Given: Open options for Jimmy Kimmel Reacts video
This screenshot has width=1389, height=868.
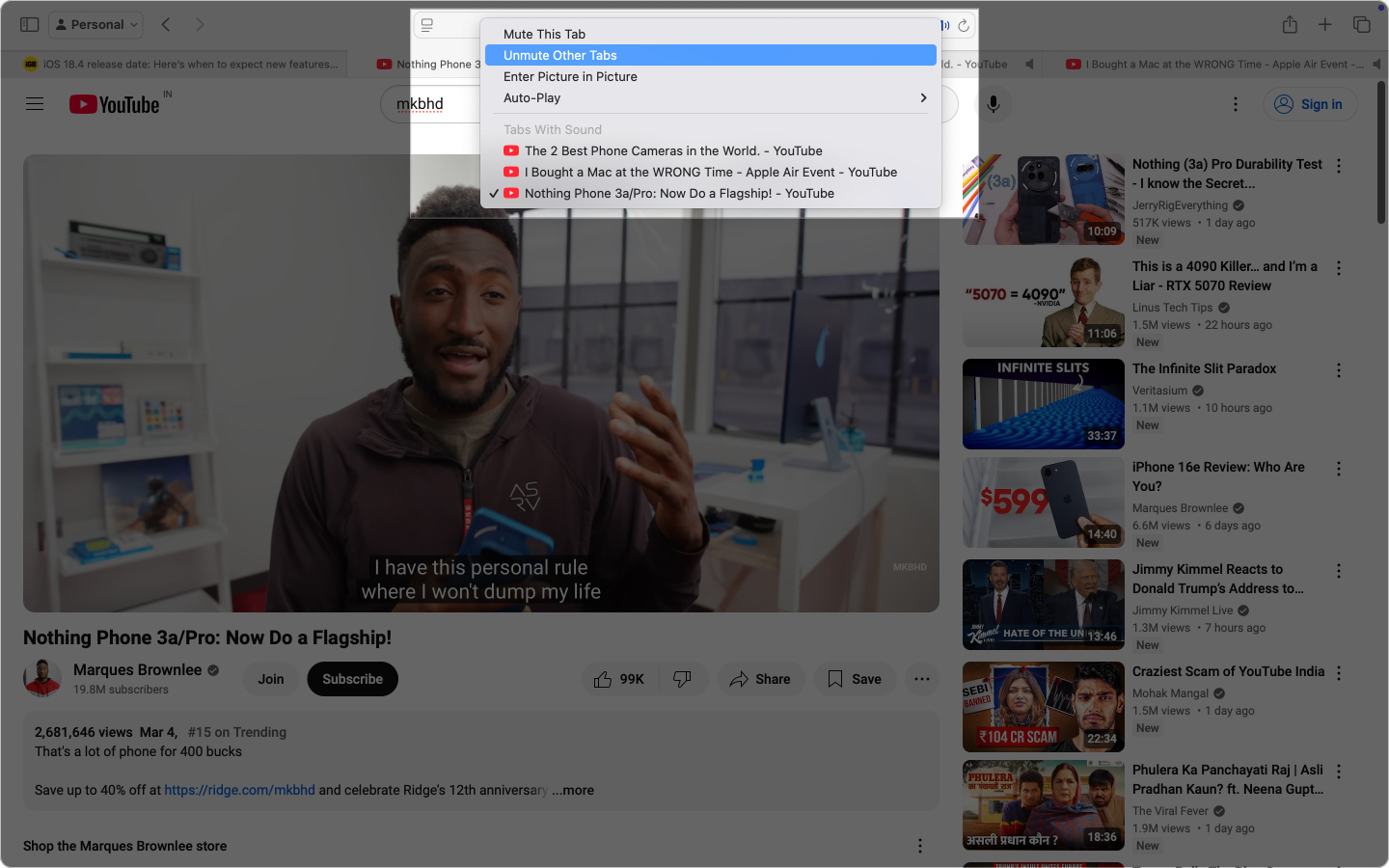Looking at the screenshot, I should (1339, 571).
